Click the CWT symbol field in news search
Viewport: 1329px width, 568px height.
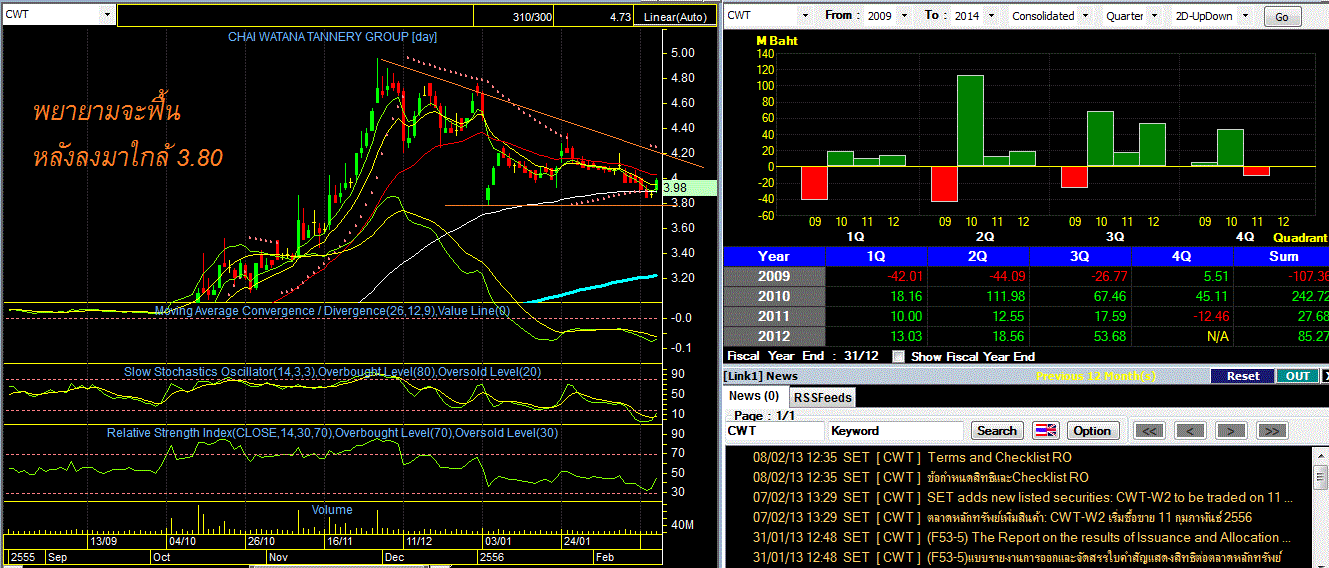click(x=775, y=430)
